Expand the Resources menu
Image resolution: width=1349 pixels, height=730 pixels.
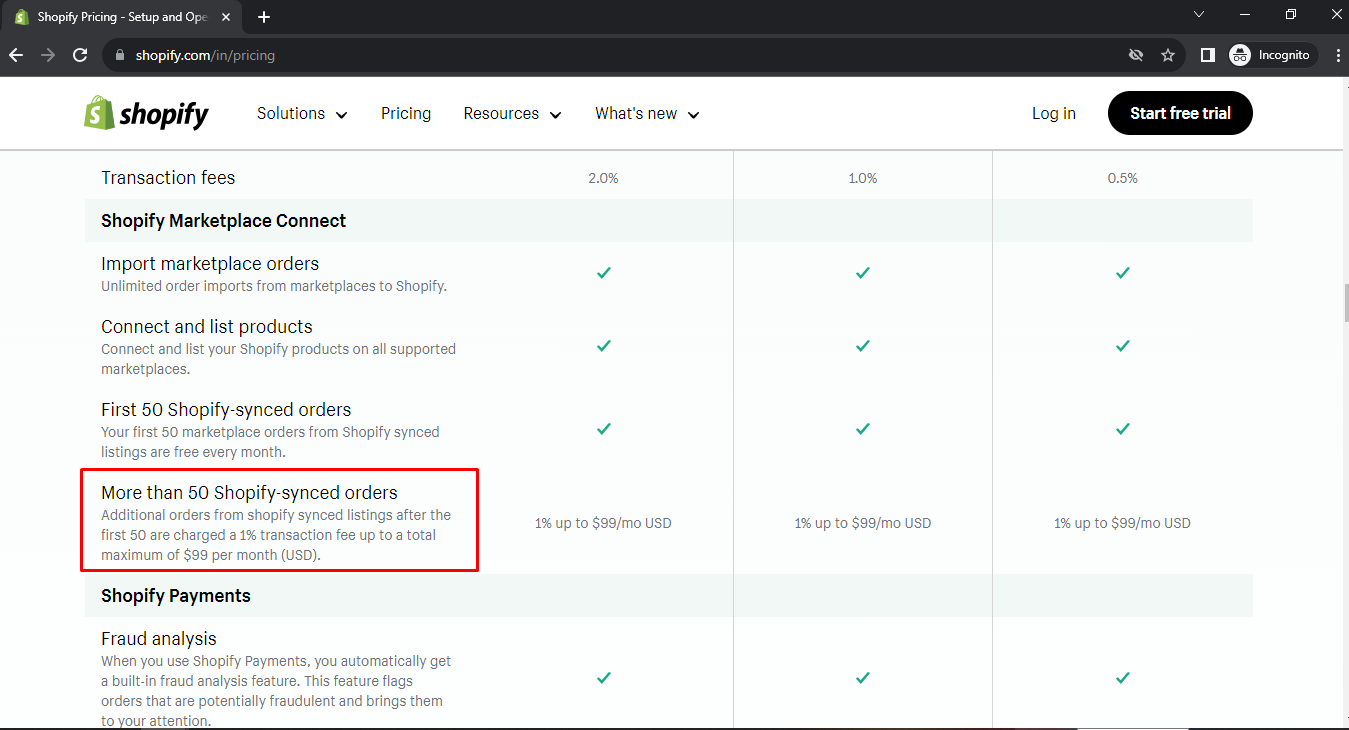point(512,114)
